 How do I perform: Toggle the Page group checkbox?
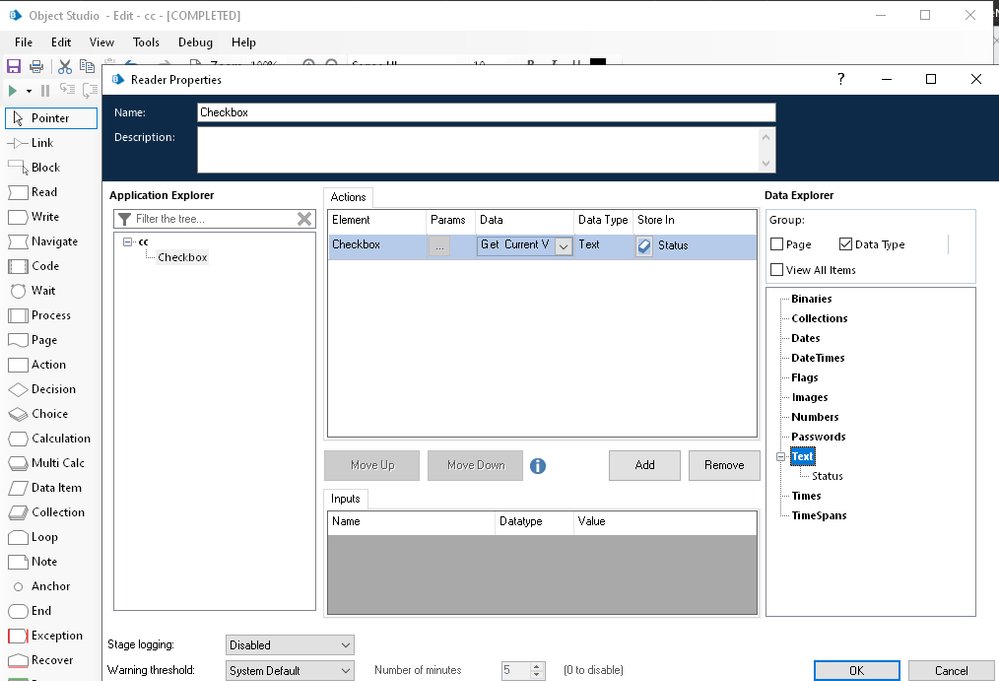click(x=777, y=244)
